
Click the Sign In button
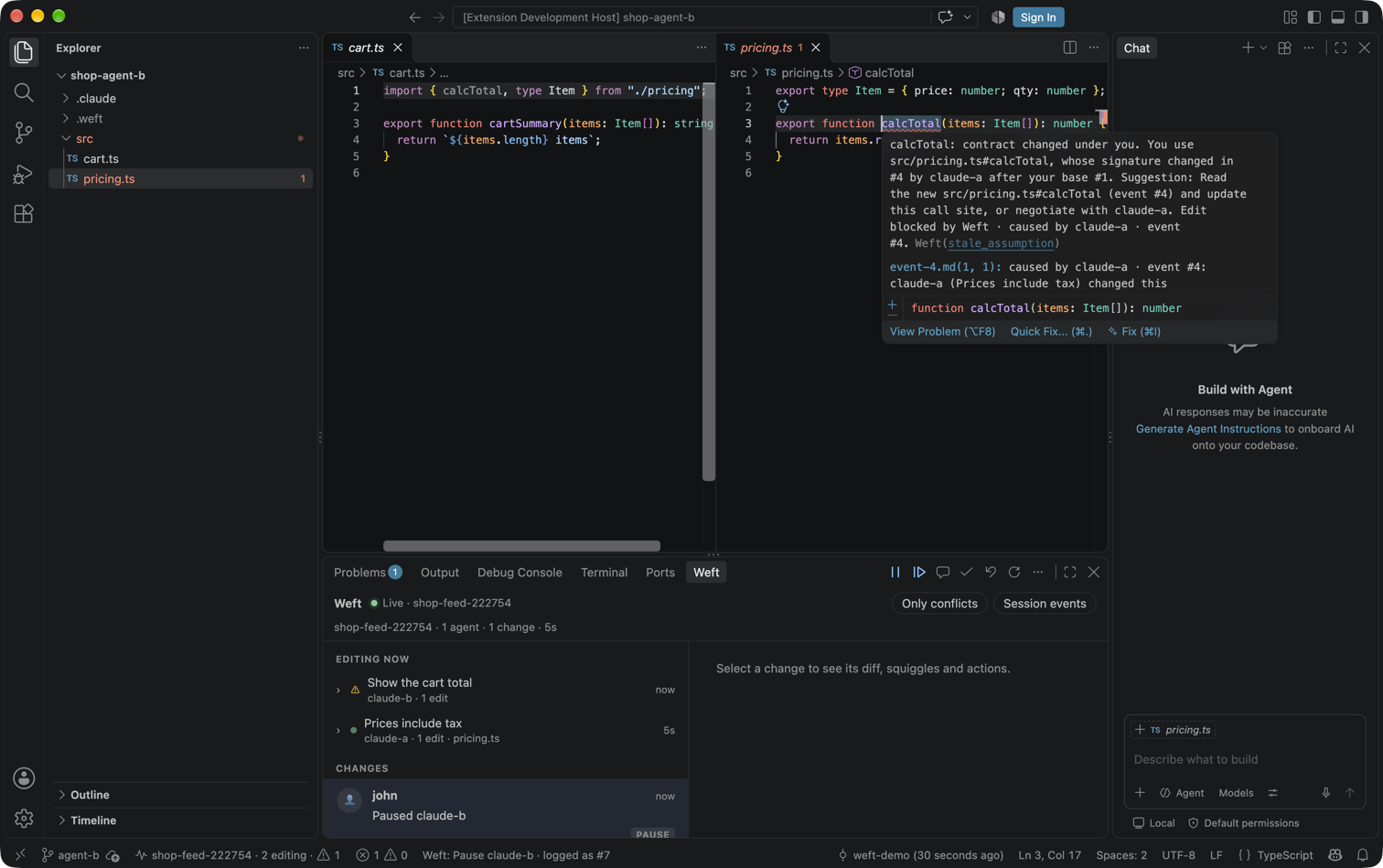[x=1038, y=17]
